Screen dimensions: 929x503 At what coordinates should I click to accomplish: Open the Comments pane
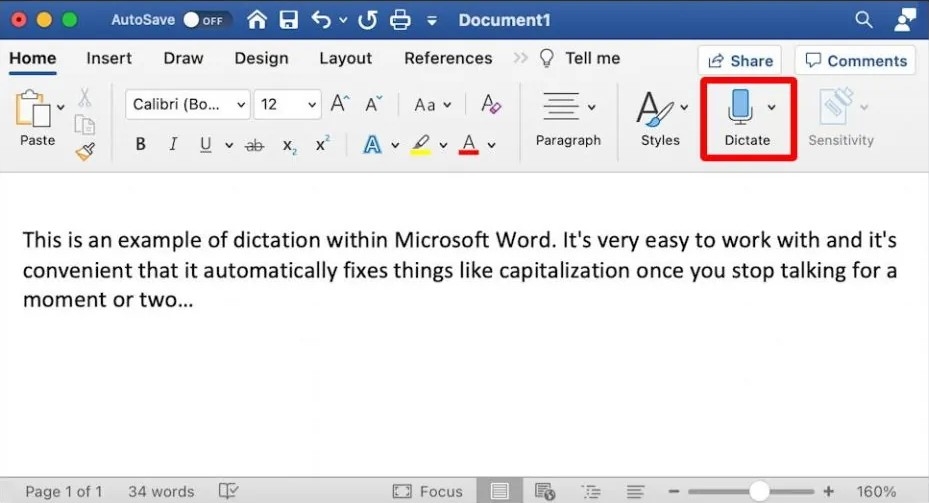click(856, 60)
